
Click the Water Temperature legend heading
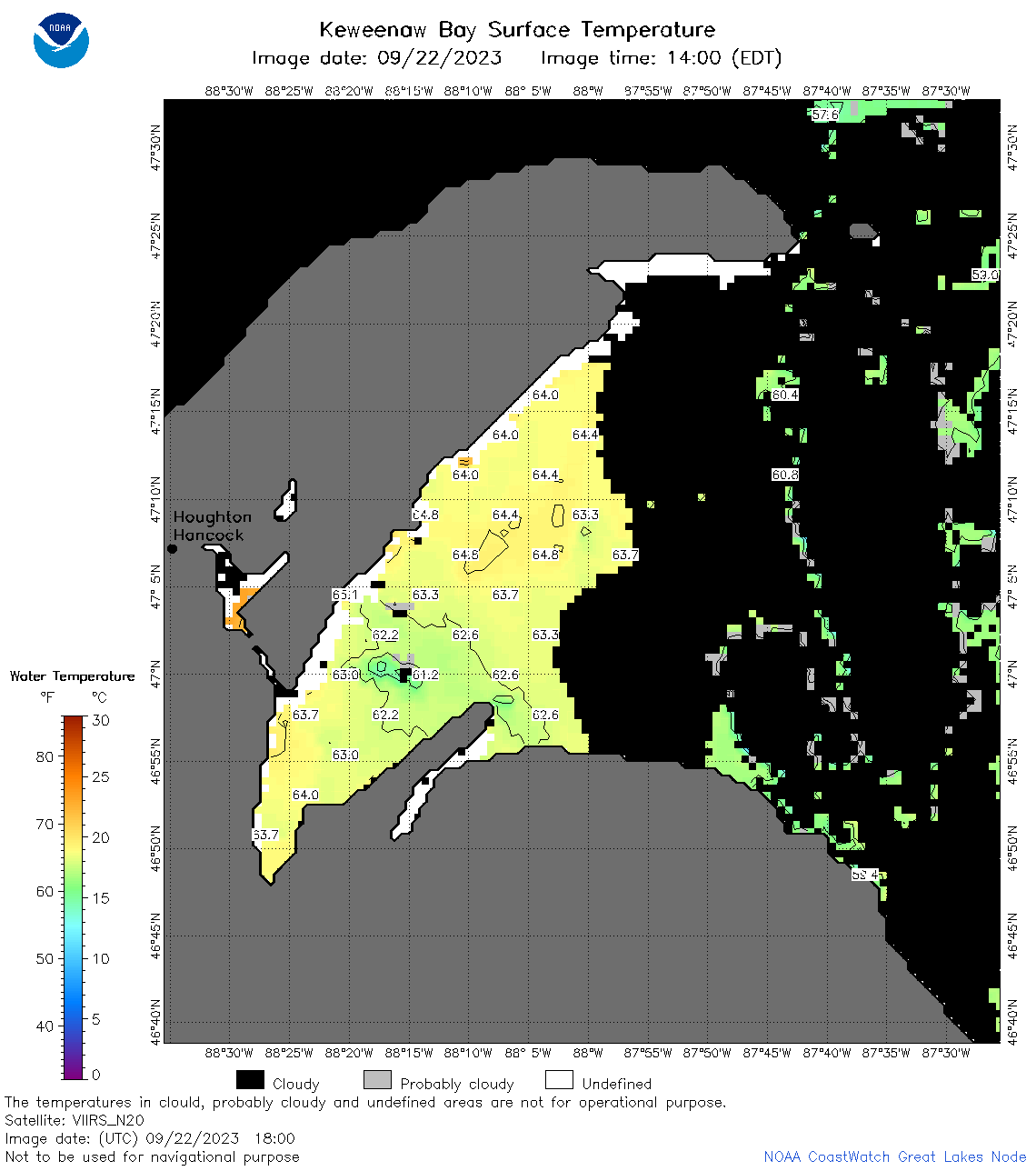pos(72,676)
